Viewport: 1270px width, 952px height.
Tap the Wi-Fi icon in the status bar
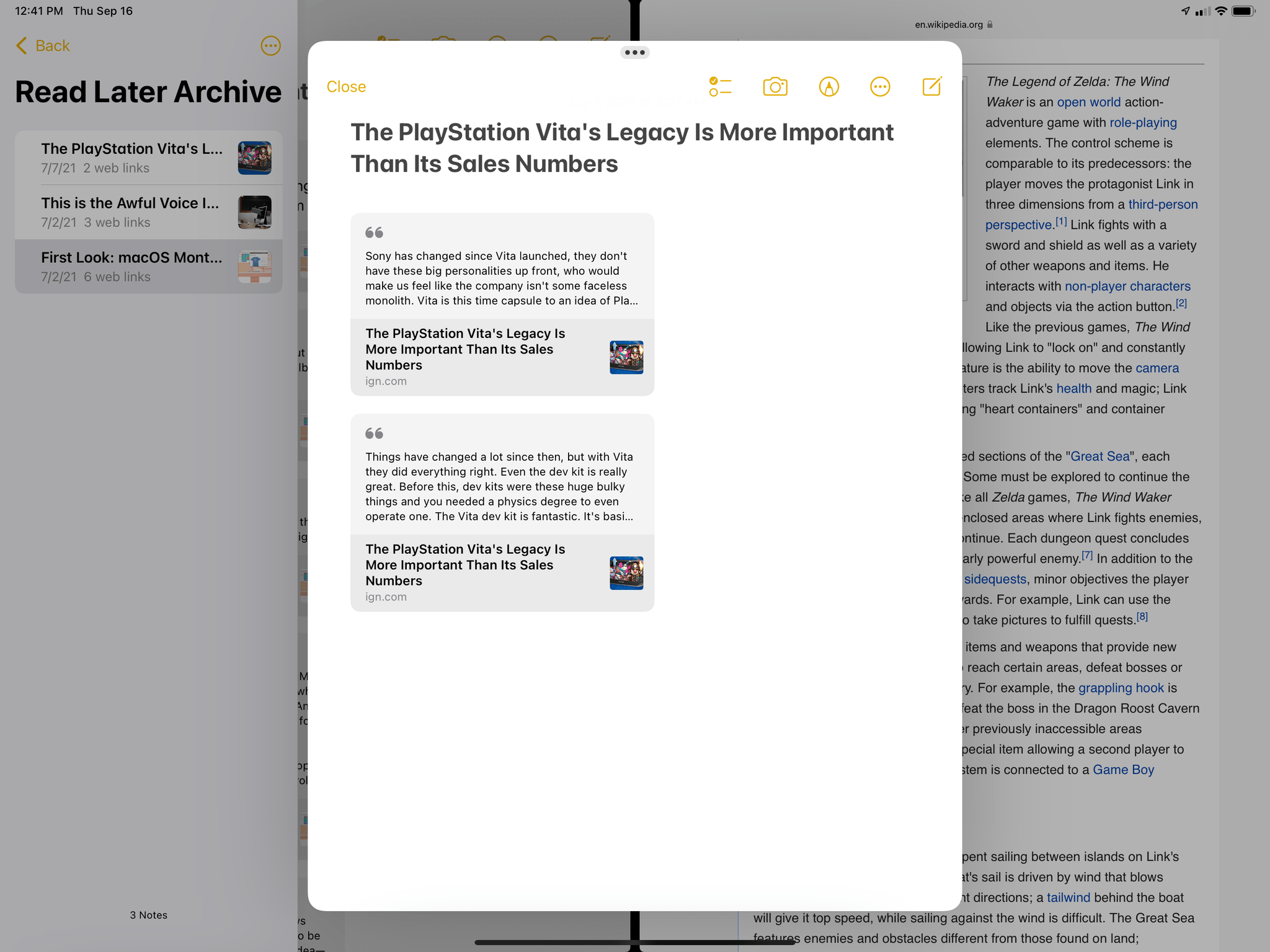tap(1221, 11)
